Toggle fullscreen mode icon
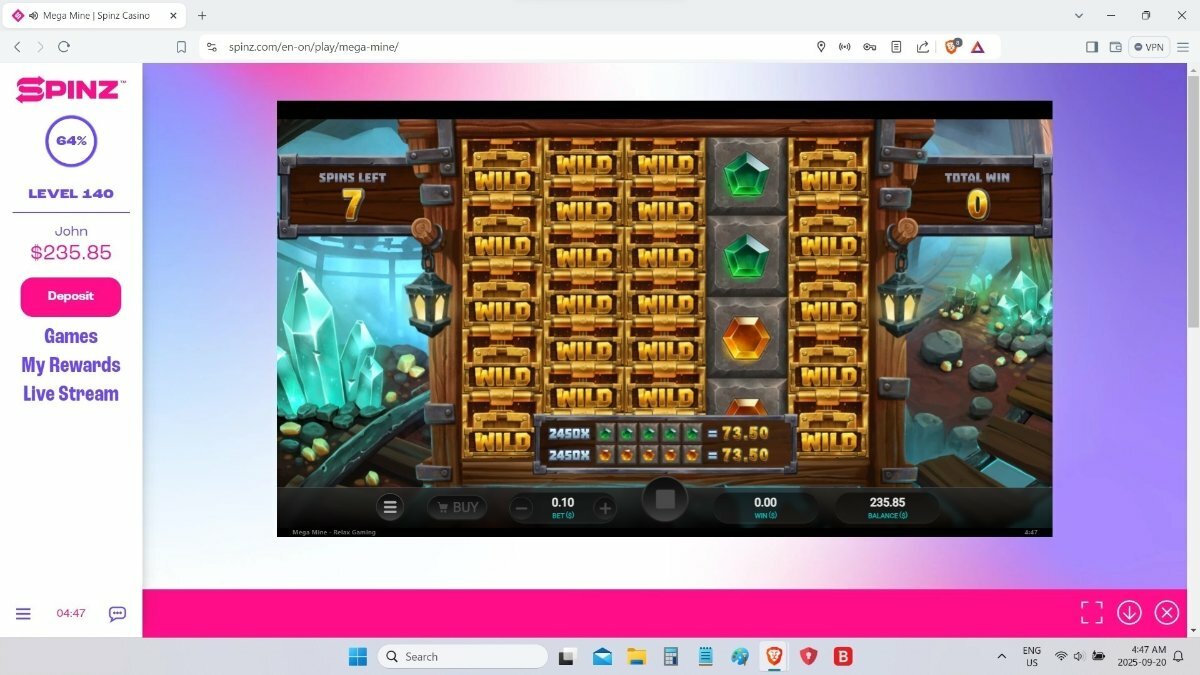This screenshot has width=1200, height=675. pos(1091,612)
